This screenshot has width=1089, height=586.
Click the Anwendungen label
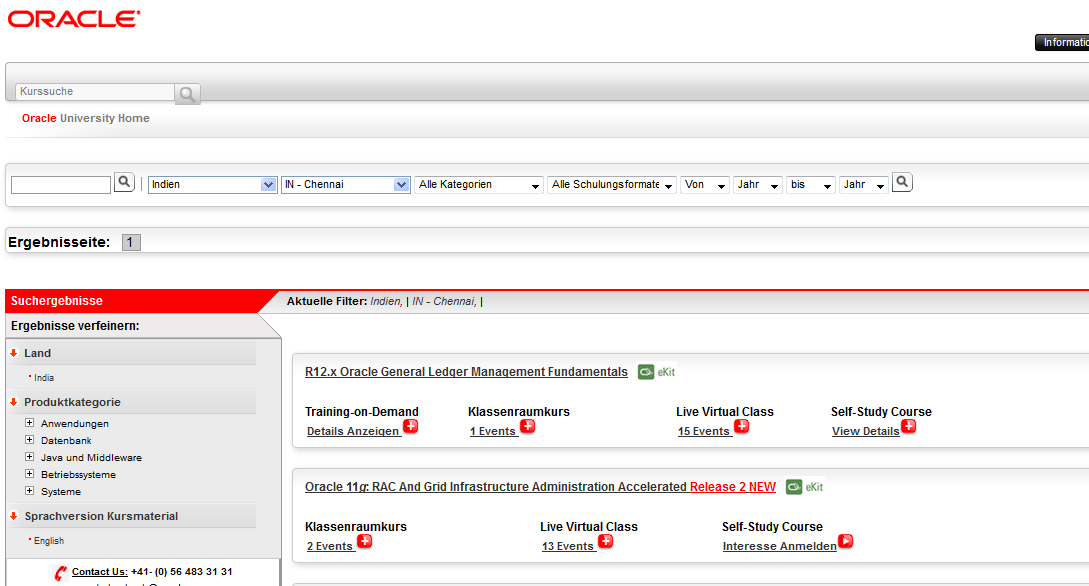pos(74,424)
